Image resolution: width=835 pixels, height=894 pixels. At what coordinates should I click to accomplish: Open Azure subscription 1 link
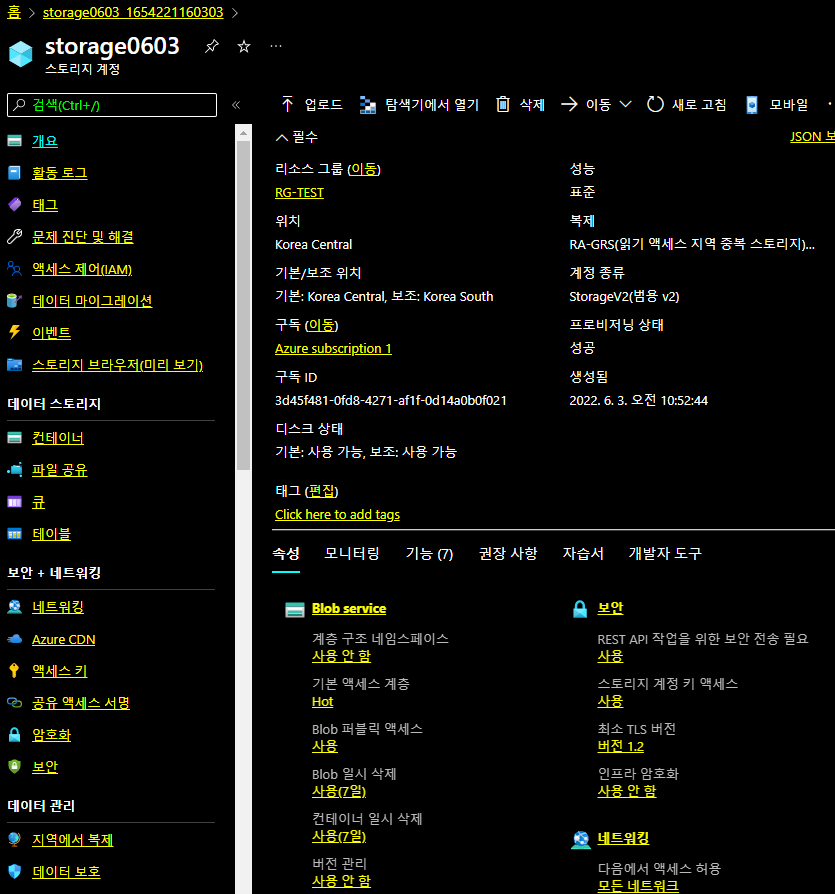pos(333,348)
